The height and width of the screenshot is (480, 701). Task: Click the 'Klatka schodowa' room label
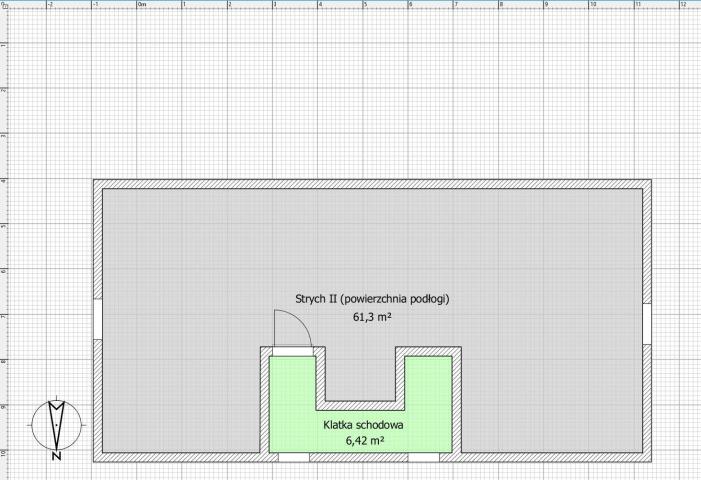[x=363, y=425]
